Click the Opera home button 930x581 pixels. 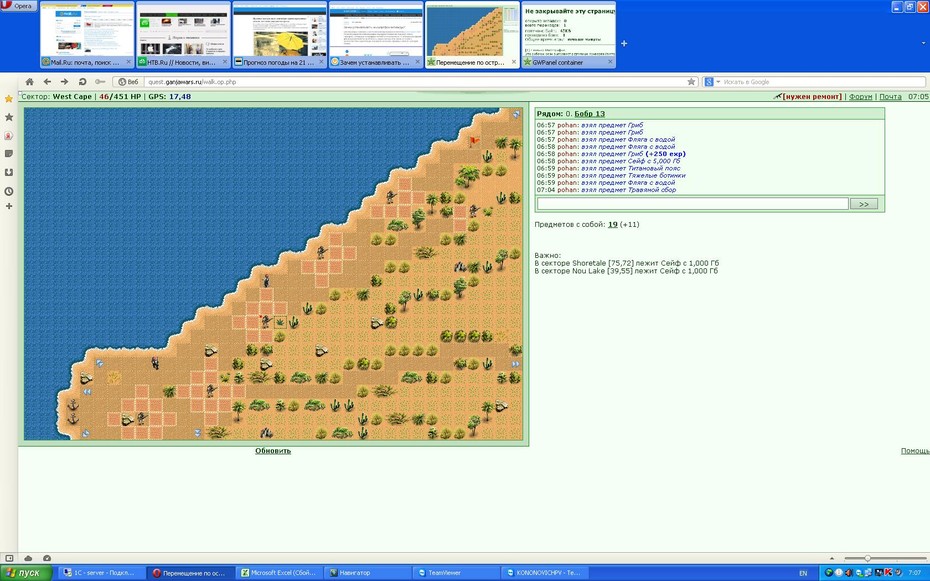30,82
